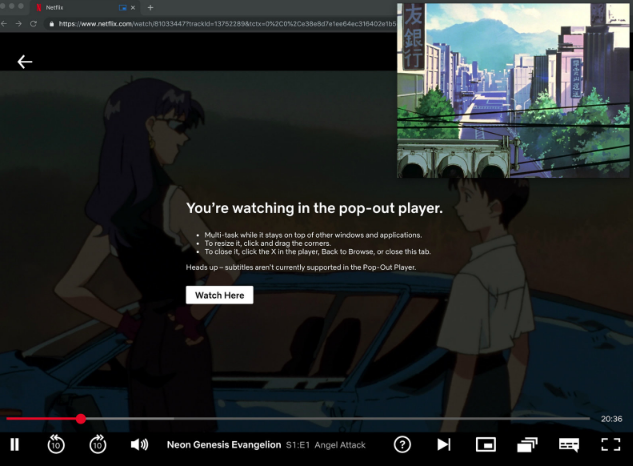
Task: Close the Netflix browser tab
Action: 133,7
